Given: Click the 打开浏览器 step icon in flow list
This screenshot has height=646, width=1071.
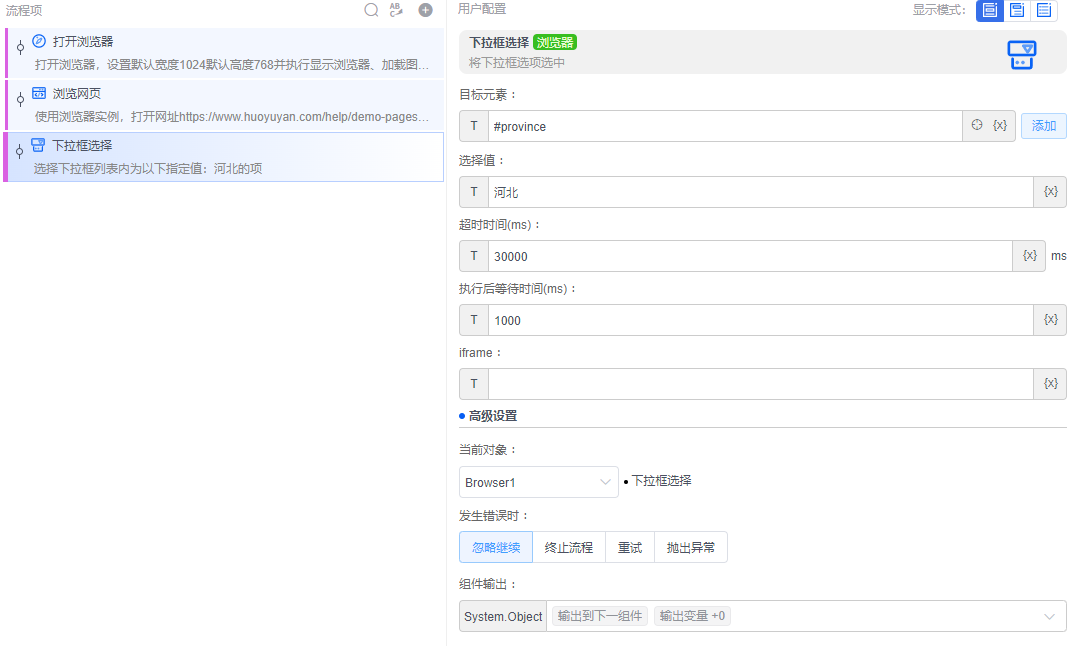Looking at the screenshot, I should tap(38, 40).
